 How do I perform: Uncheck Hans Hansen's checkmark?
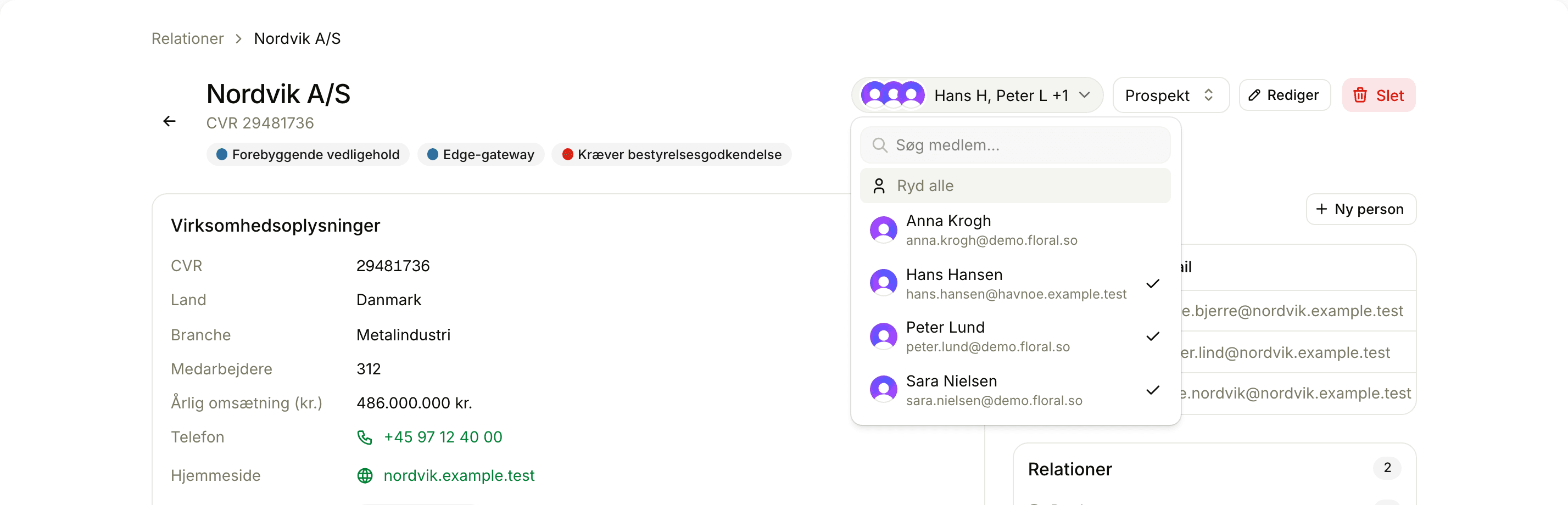[x=1153, y=284]
